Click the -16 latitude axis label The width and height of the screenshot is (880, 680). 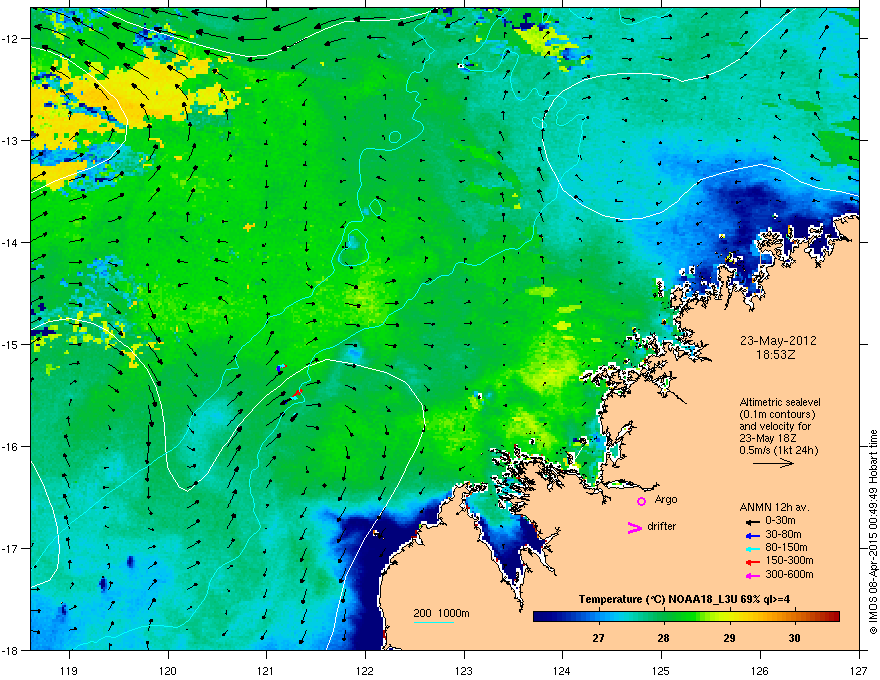11,447
